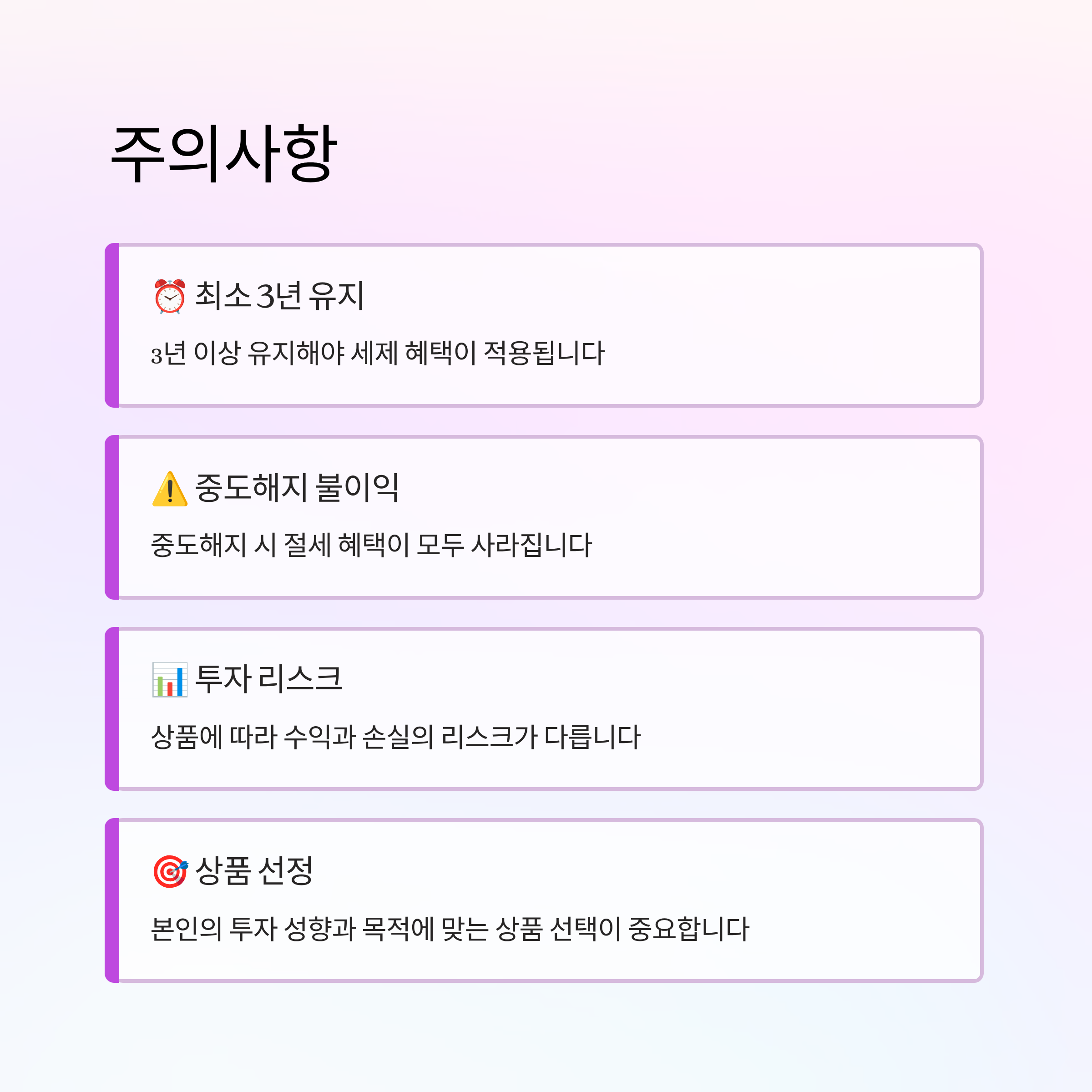Click the red alarm clock icon
This screenshot has height=1092, width=1092.
[170, 296]
